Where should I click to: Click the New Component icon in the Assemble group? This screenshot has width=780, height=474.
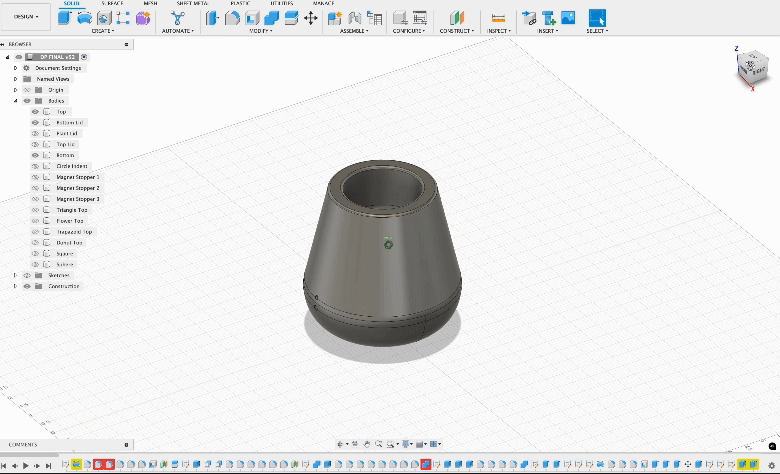335,18
